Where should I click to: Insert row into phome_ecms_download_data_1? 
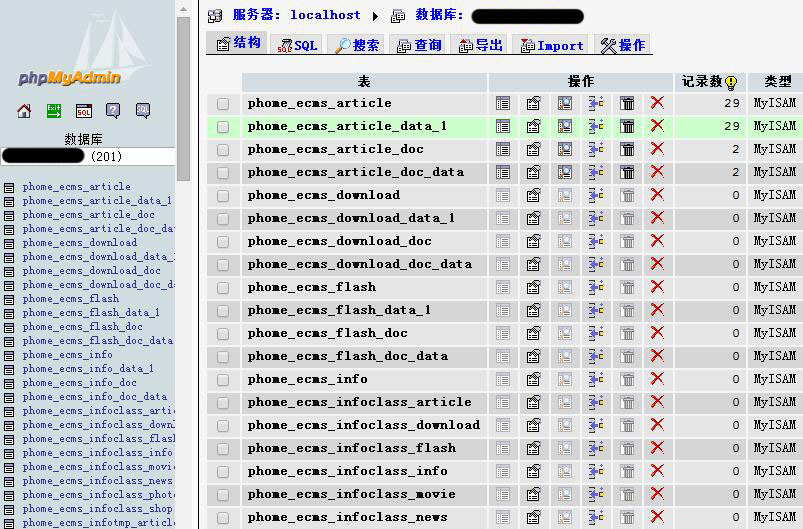[x=596, y=218]
